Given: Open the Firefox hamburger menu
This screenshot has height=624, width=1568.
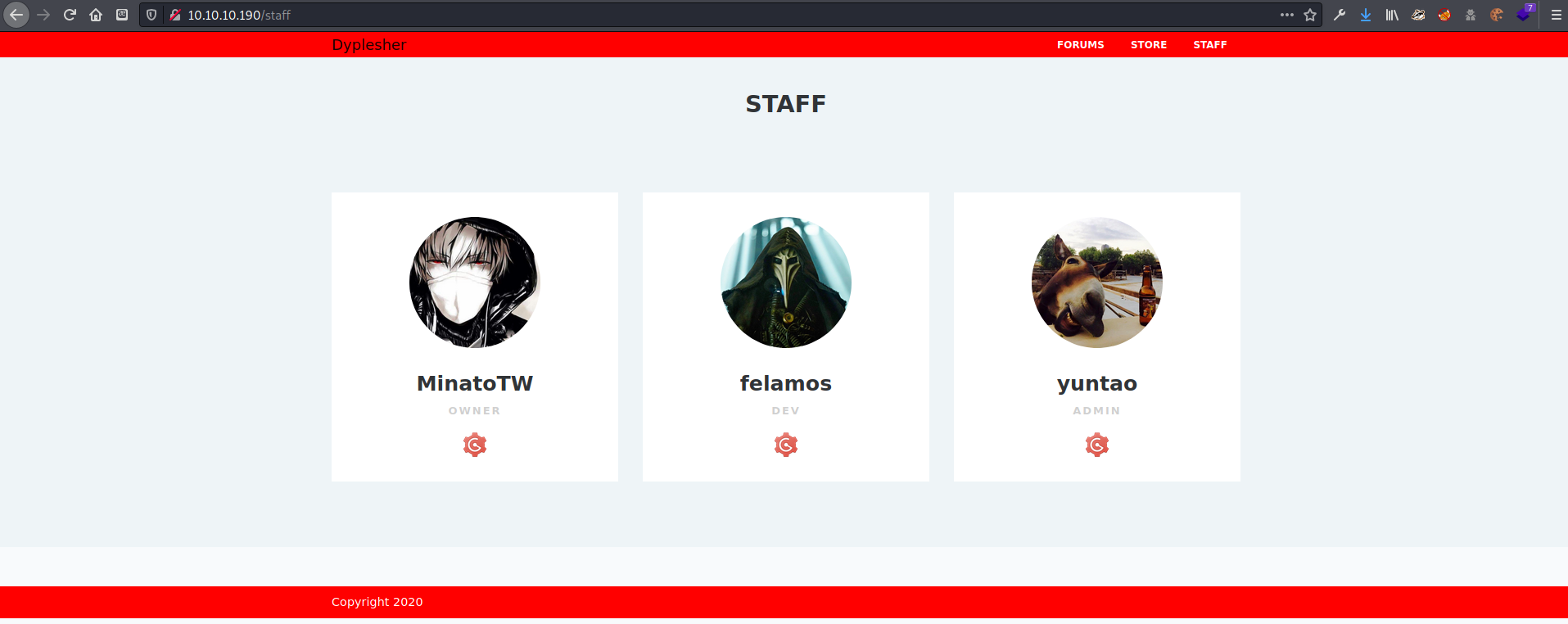Looking at the screenshot, I should click(x=1557, y=15).
